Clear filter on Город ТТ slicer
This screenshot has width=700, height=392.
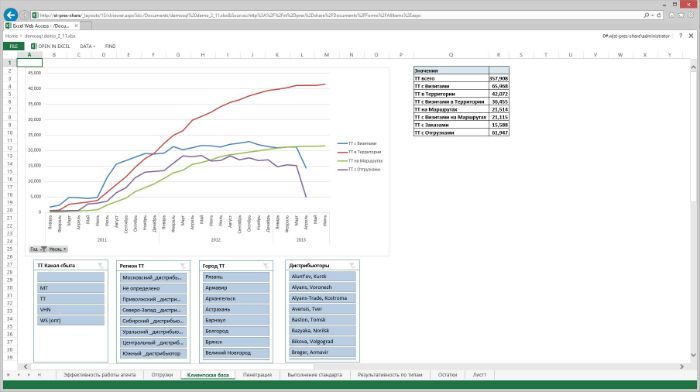pyautogui.click(x=266, y=266)
